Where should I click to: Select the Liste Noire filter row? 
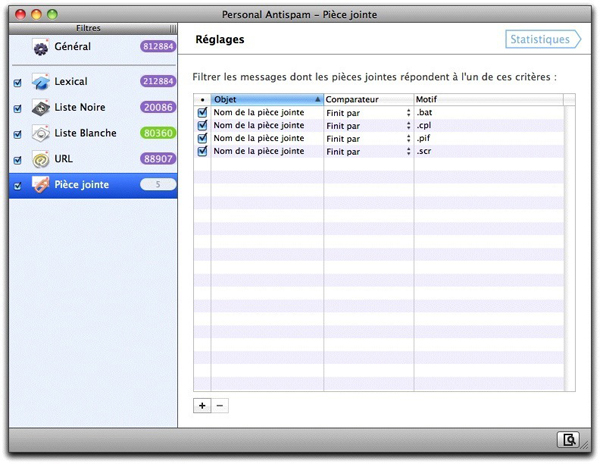[93, 107]
